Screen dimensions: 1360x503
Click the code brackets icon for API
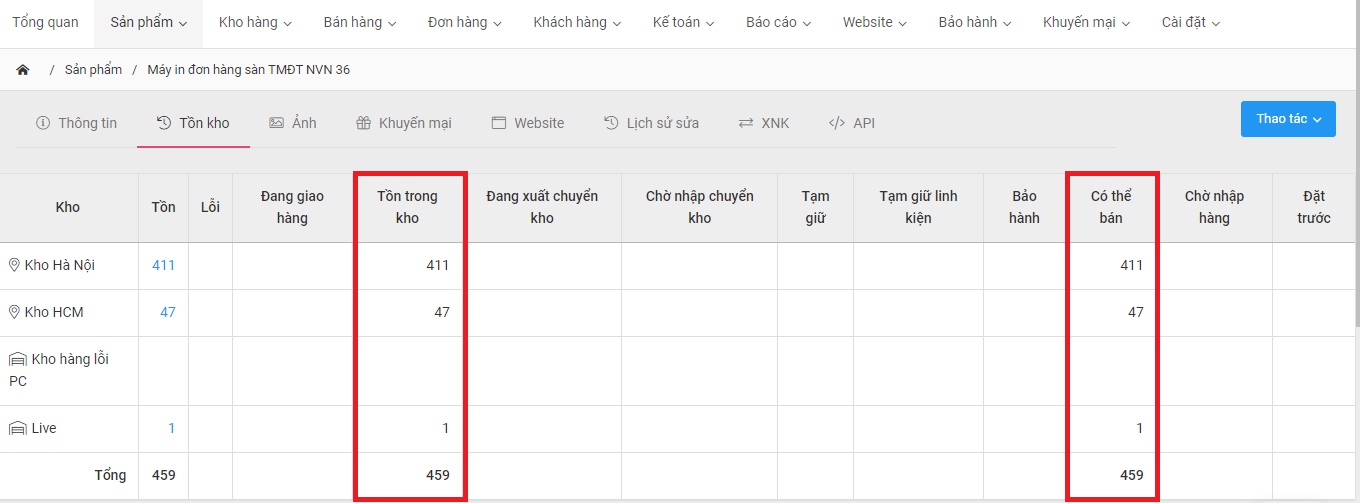click(837, 123)
